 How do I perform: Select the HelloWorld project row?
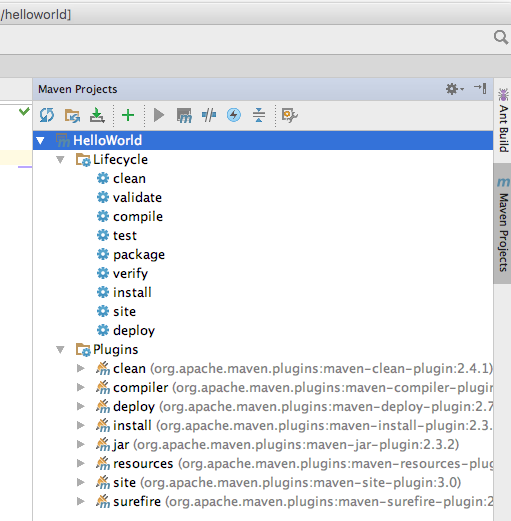(x=263, y=140)
